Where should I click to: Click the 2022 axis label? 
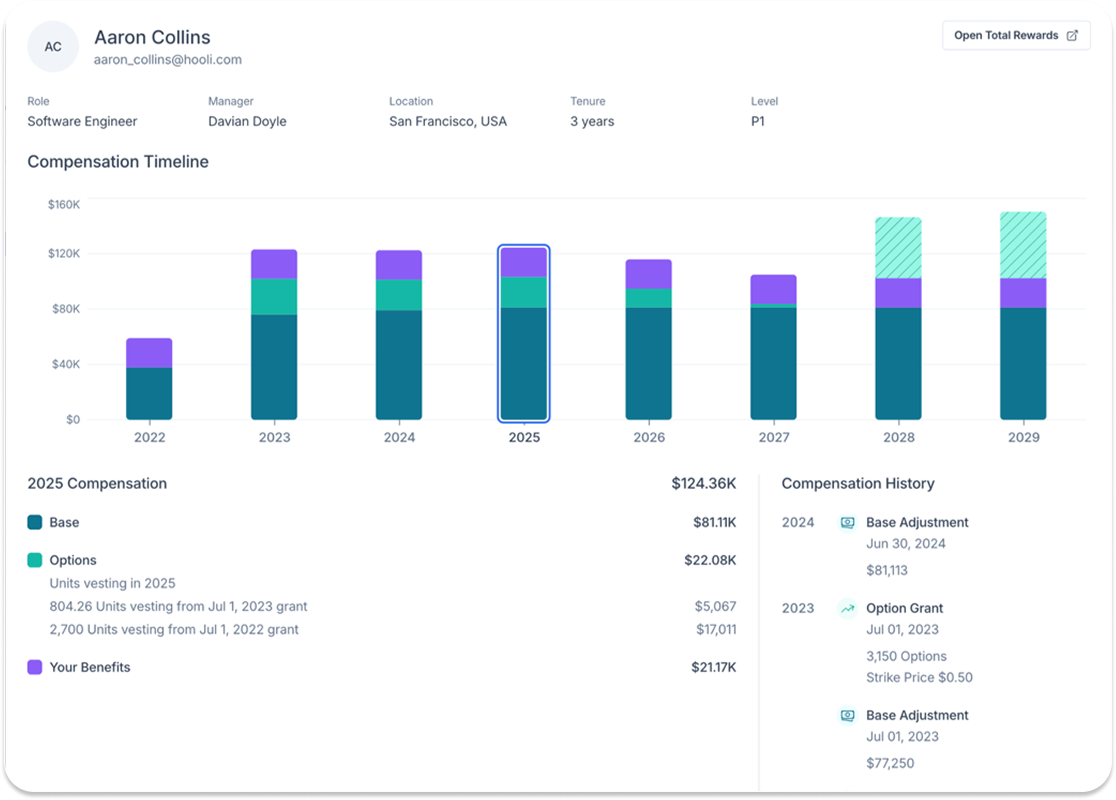point(149,437)
